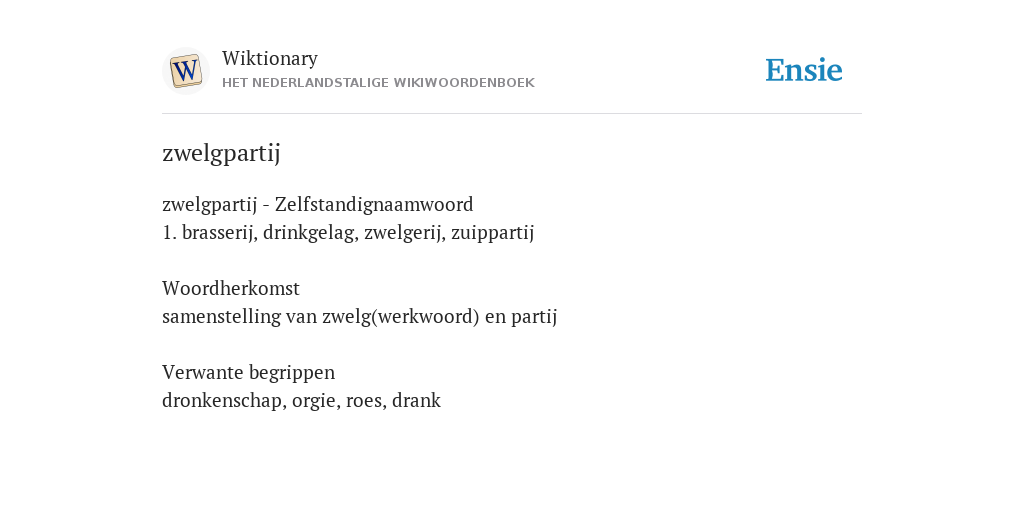Image resolution: width=1024 pixels, height=512 pixels.
Task: Click the Wiktionary W logo icon
Action: click(x=186, y=71)
